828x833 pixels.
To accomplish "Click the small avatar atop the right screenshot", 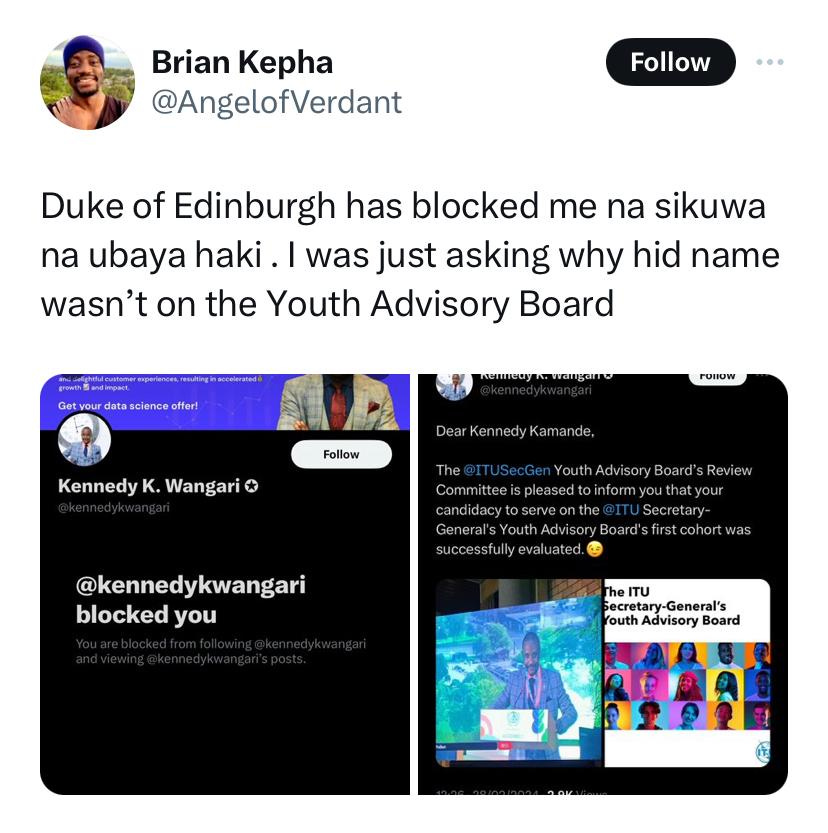I will [x=454, y=385].
